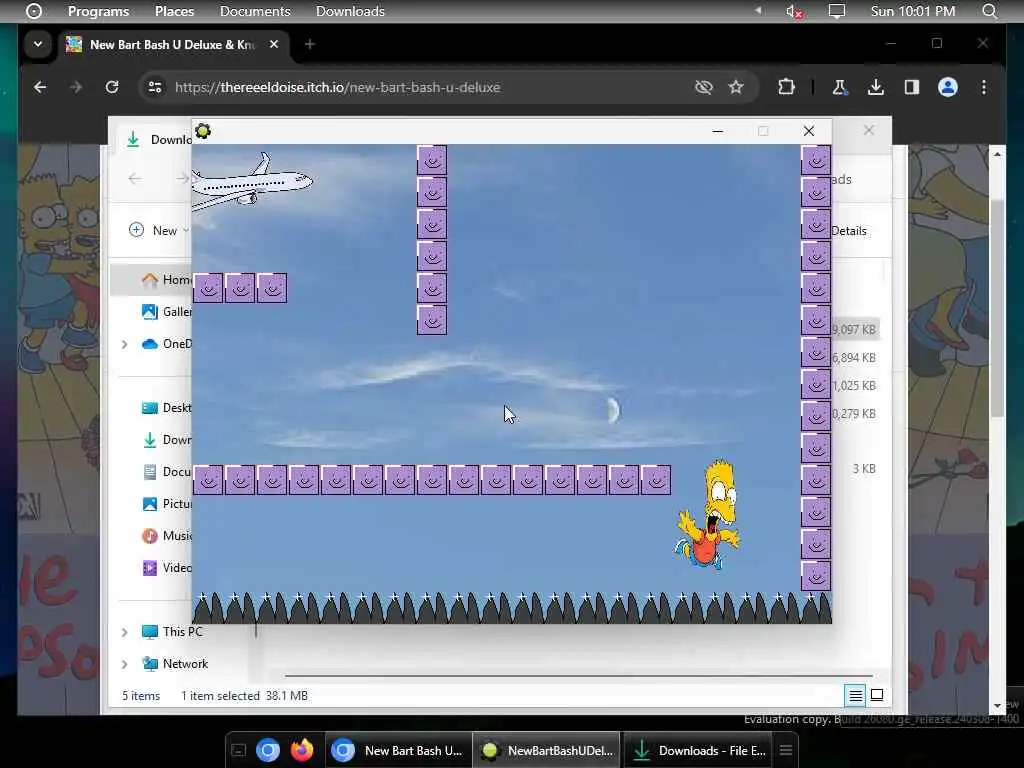Switch to New Bart Bash U browser task
This screenshot has height=768, width=1024.
[x=398, y=750]
